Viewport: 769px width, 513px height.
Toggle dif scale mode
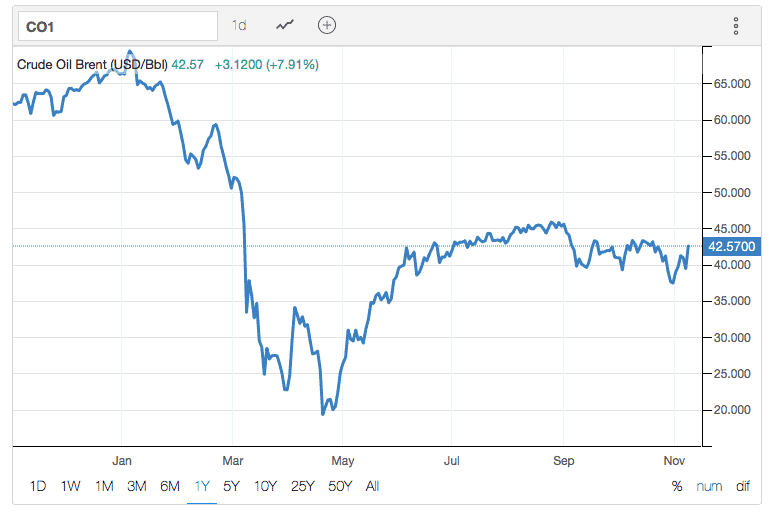pyautogui.click(x=743, y=487)
